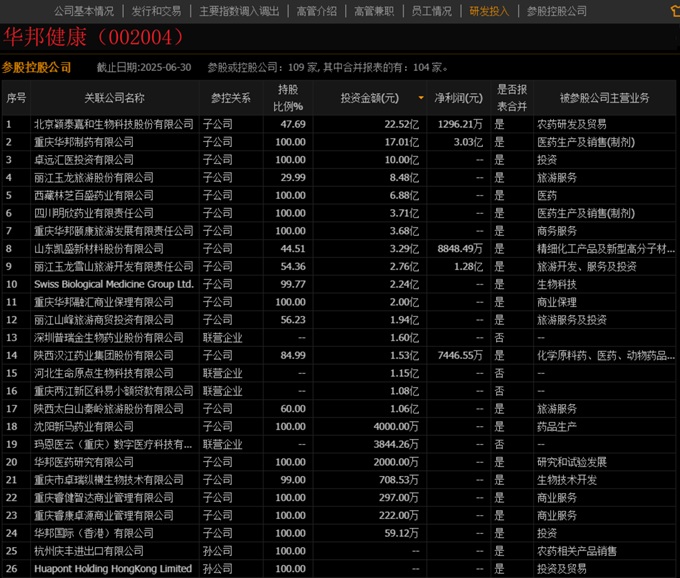Select row 深圳普瑞金生物药业股份有限公司

click(x=339, y=338)
